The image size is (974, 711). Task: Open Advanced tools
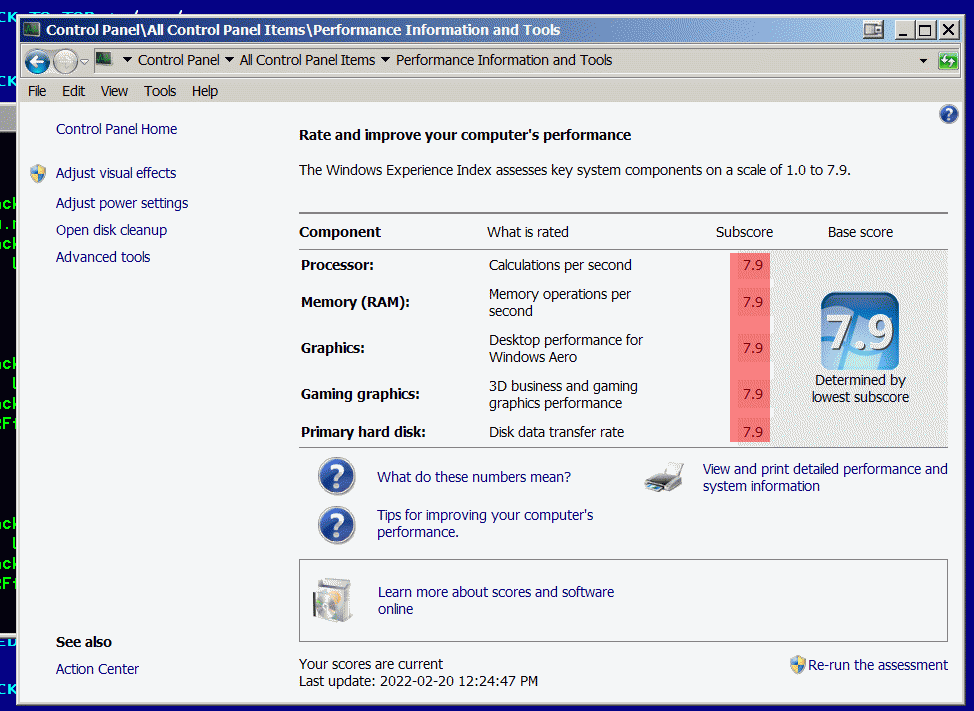click(x=103, y=257)
